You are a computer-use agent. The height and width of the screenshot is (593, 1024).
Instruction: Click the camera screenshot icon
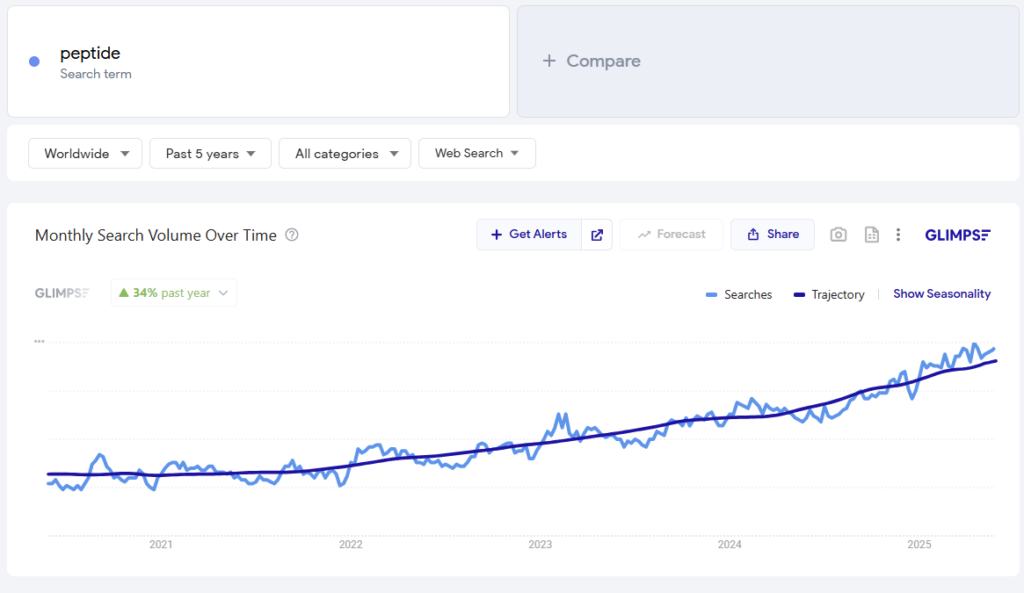[839, 234]
